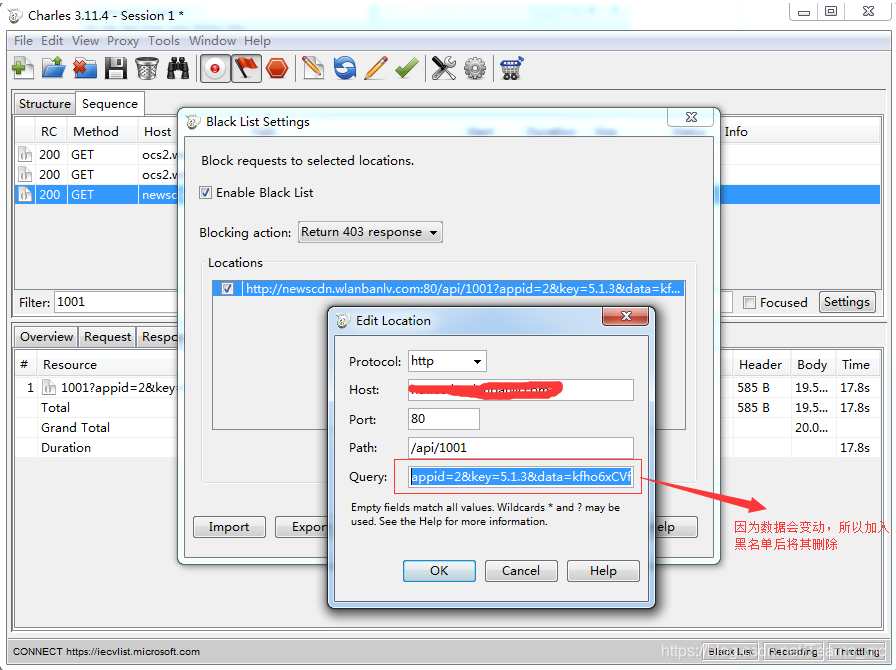The height and width of the screenshot is (670, 896).
Task: Open the Help menu
Action: point(257,41)
